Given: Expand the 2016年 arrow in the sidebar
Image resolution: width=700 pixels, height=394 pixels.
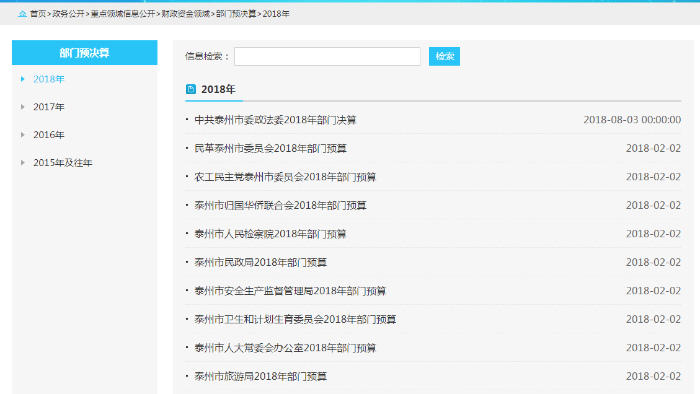Looking at the screenshot, I should click(x=23, y=135).
